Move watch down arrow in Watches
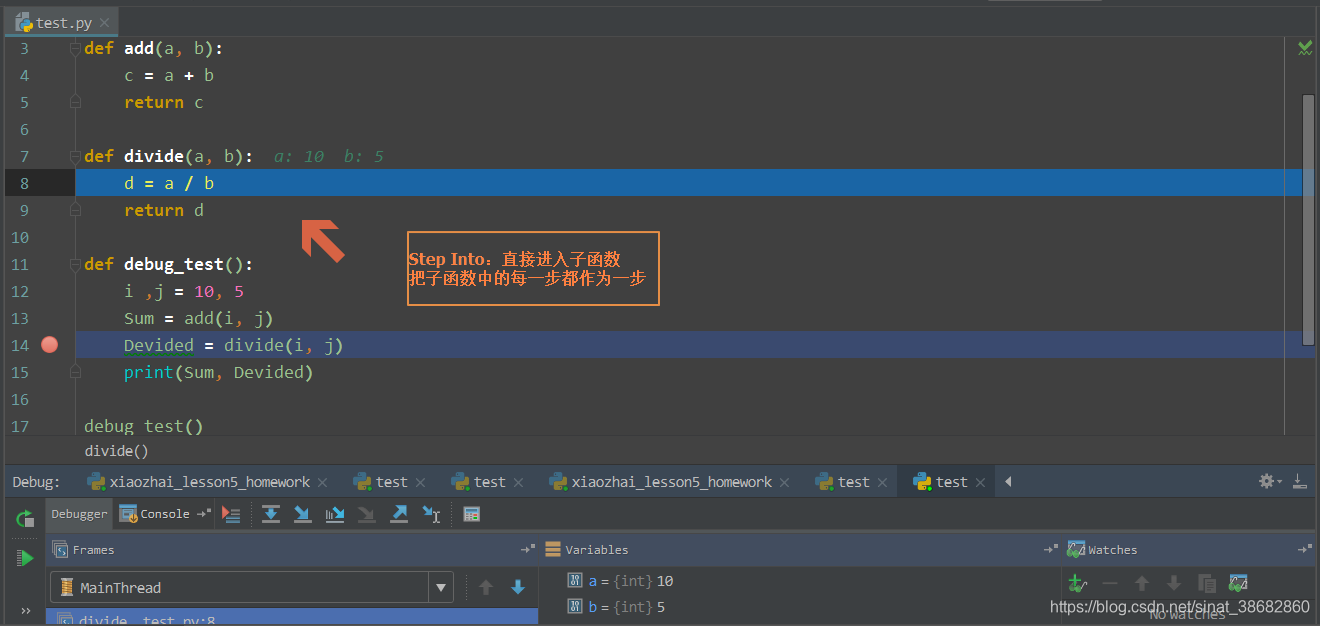Image resolution: width=1320 pixels, height=626 pixels. pos(1174,583)
